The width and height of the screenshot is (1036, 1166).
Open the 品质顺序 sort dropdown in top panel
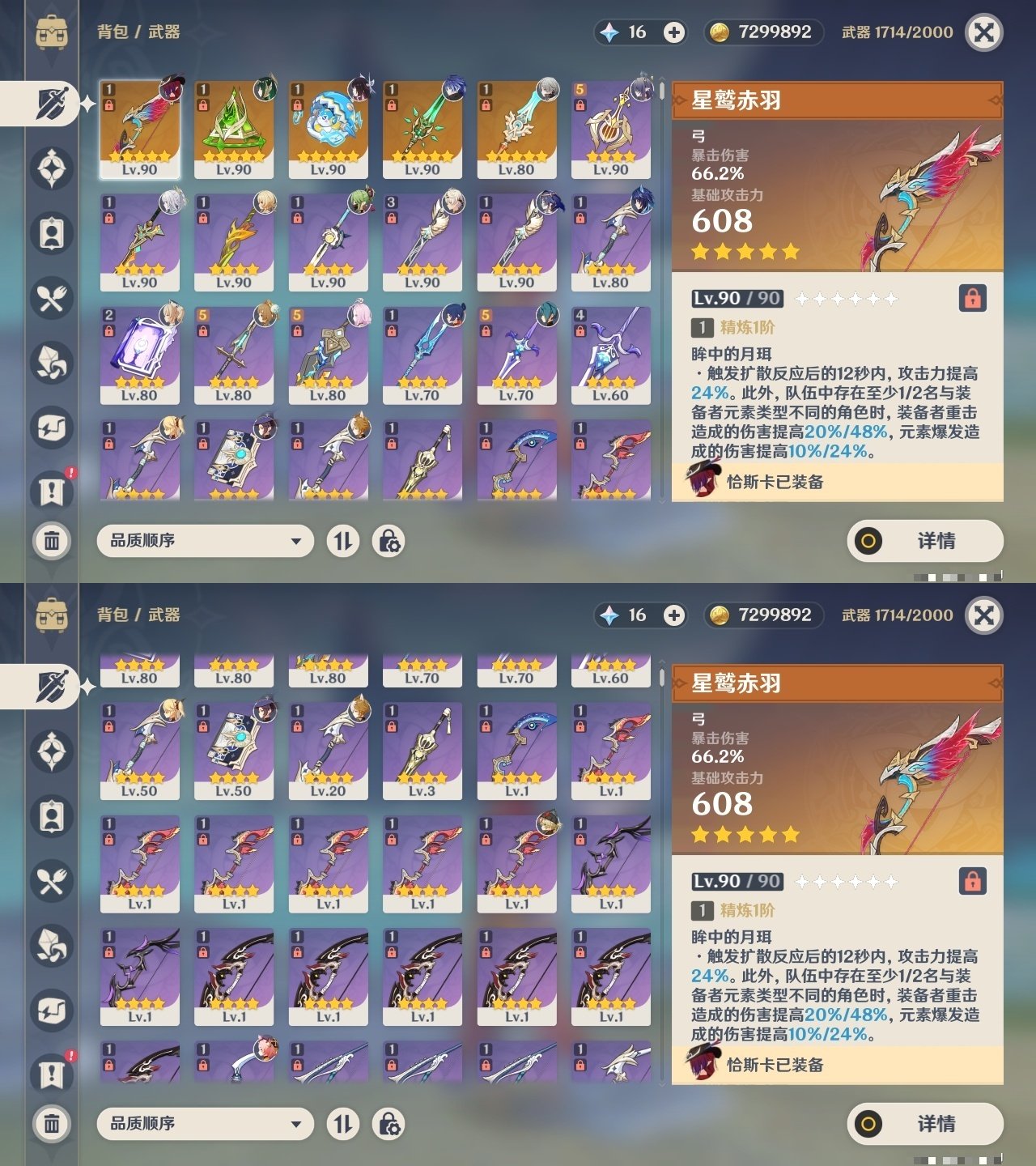(x=206, y=541)
